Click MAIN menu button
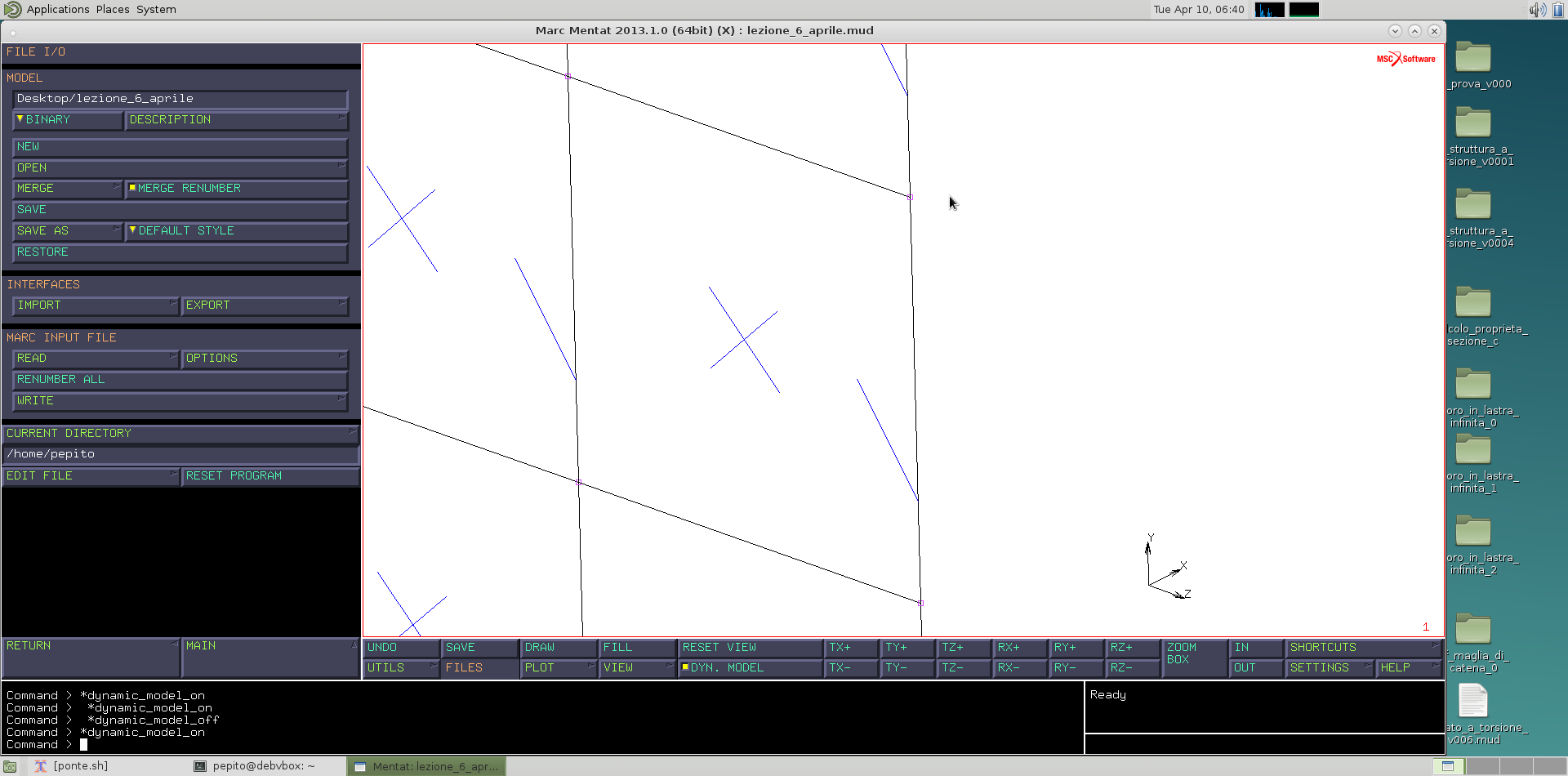This screenshot has height=776, width=1568. 270,658
